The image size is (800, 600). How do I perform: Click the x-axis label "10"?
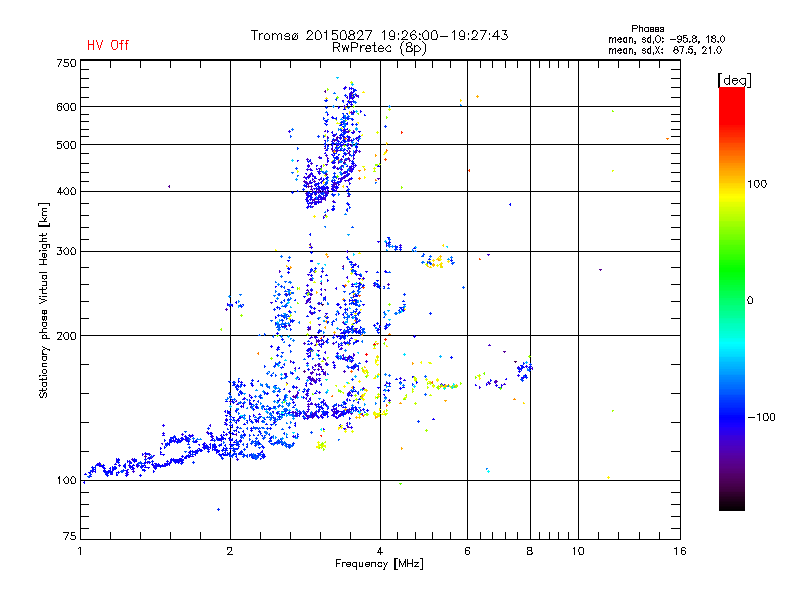point(578,551)
